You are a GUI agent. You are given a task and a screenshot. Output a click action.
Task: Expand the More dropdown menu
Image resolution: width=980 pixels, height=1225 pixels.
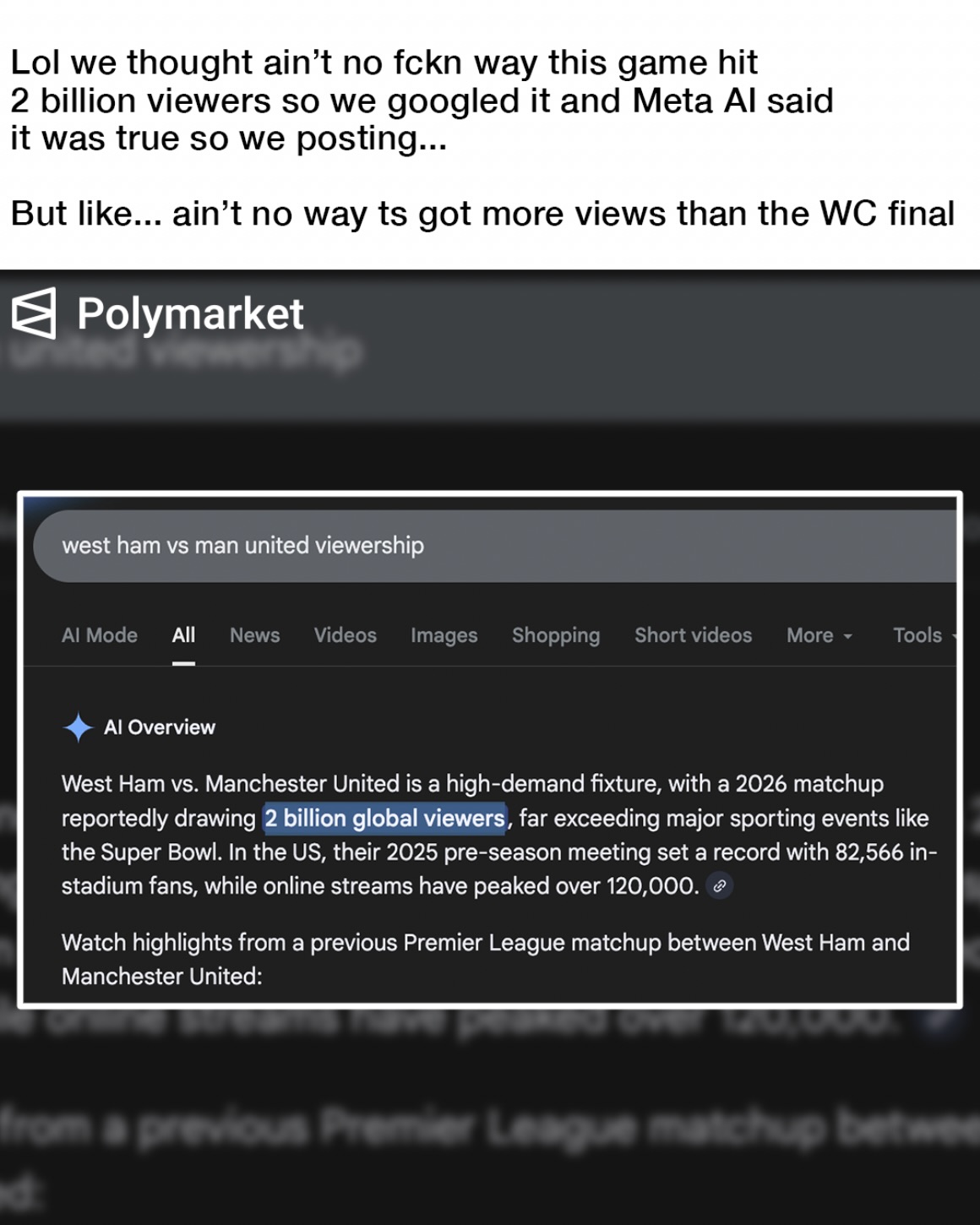click(x=819, y=635)
